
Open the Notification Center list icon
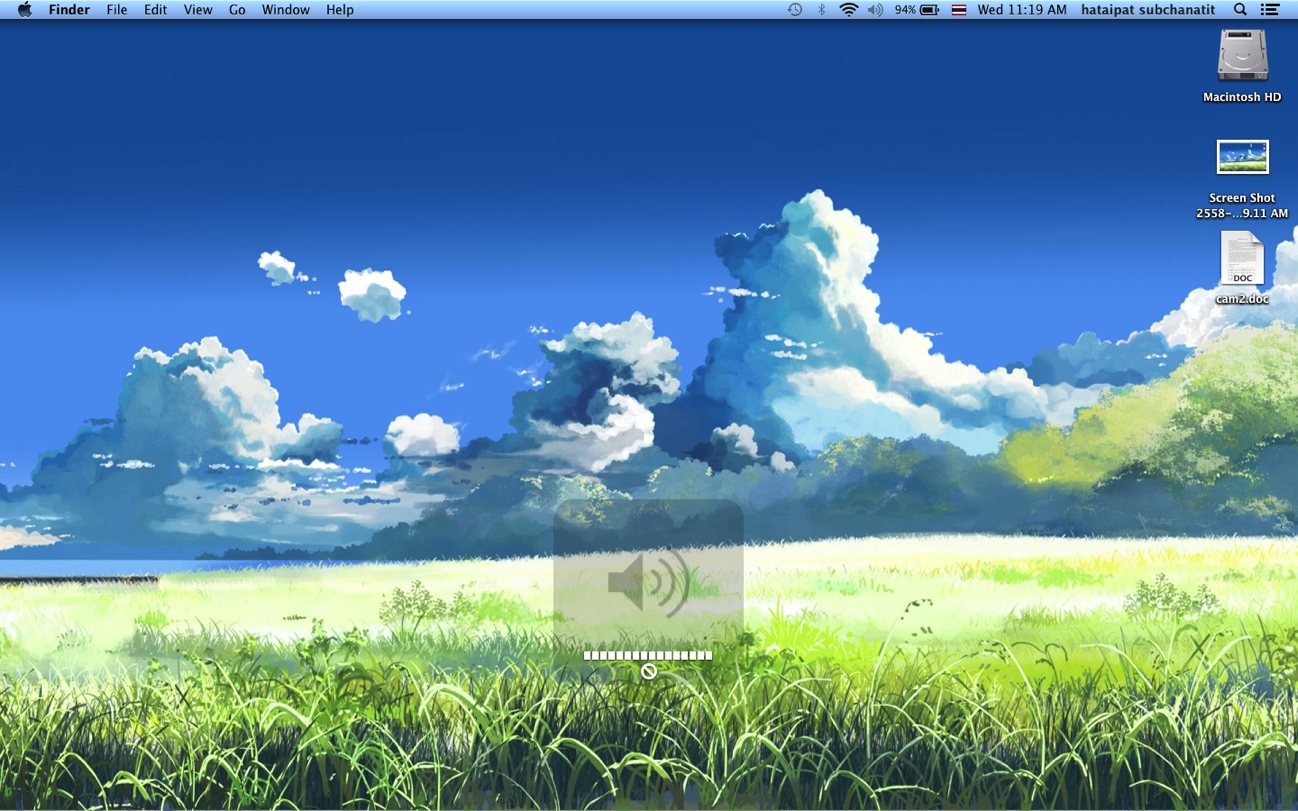click(1270, 10)
